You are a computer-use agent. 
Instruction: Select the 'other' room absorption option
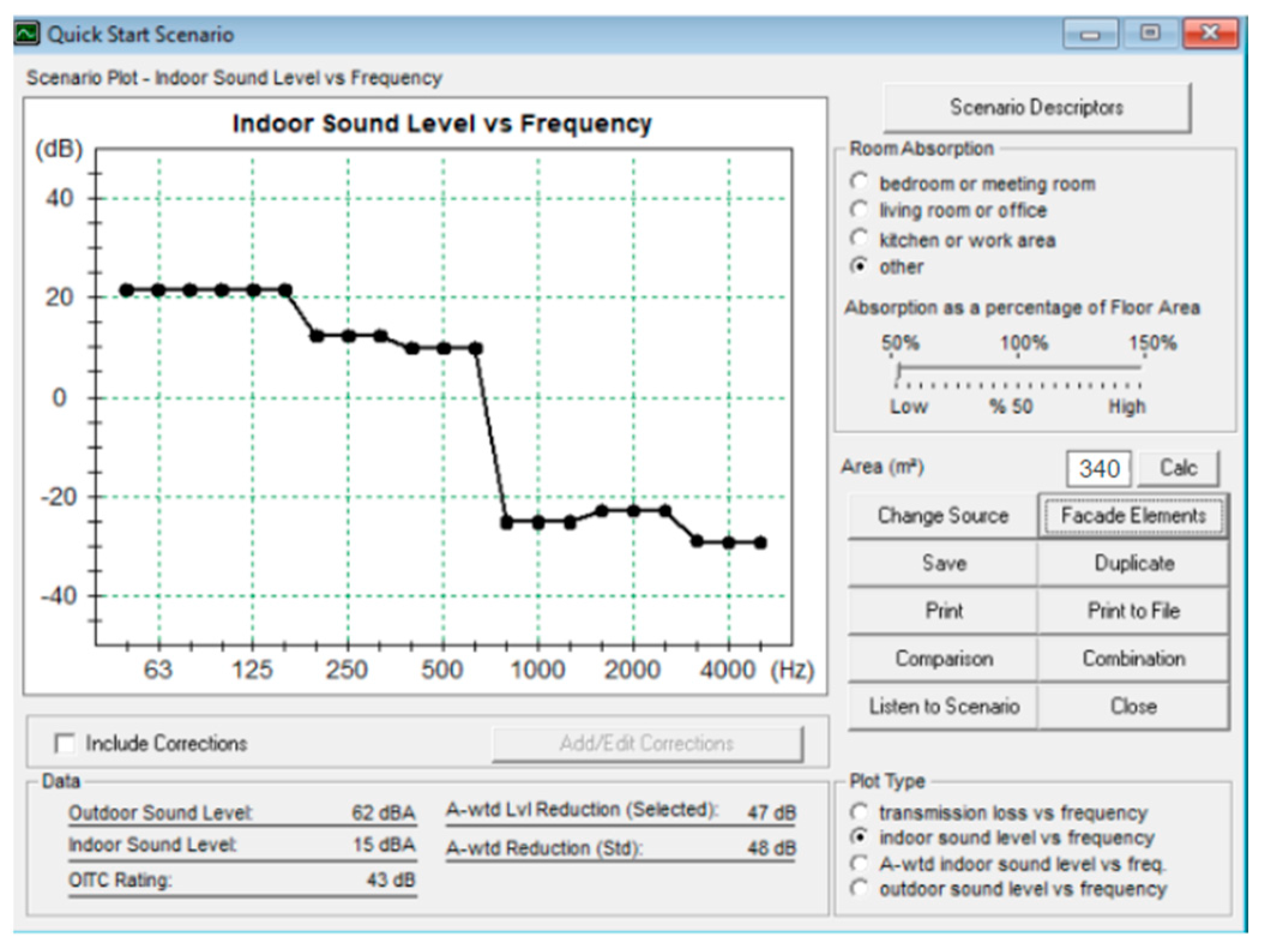click(859, 266)
